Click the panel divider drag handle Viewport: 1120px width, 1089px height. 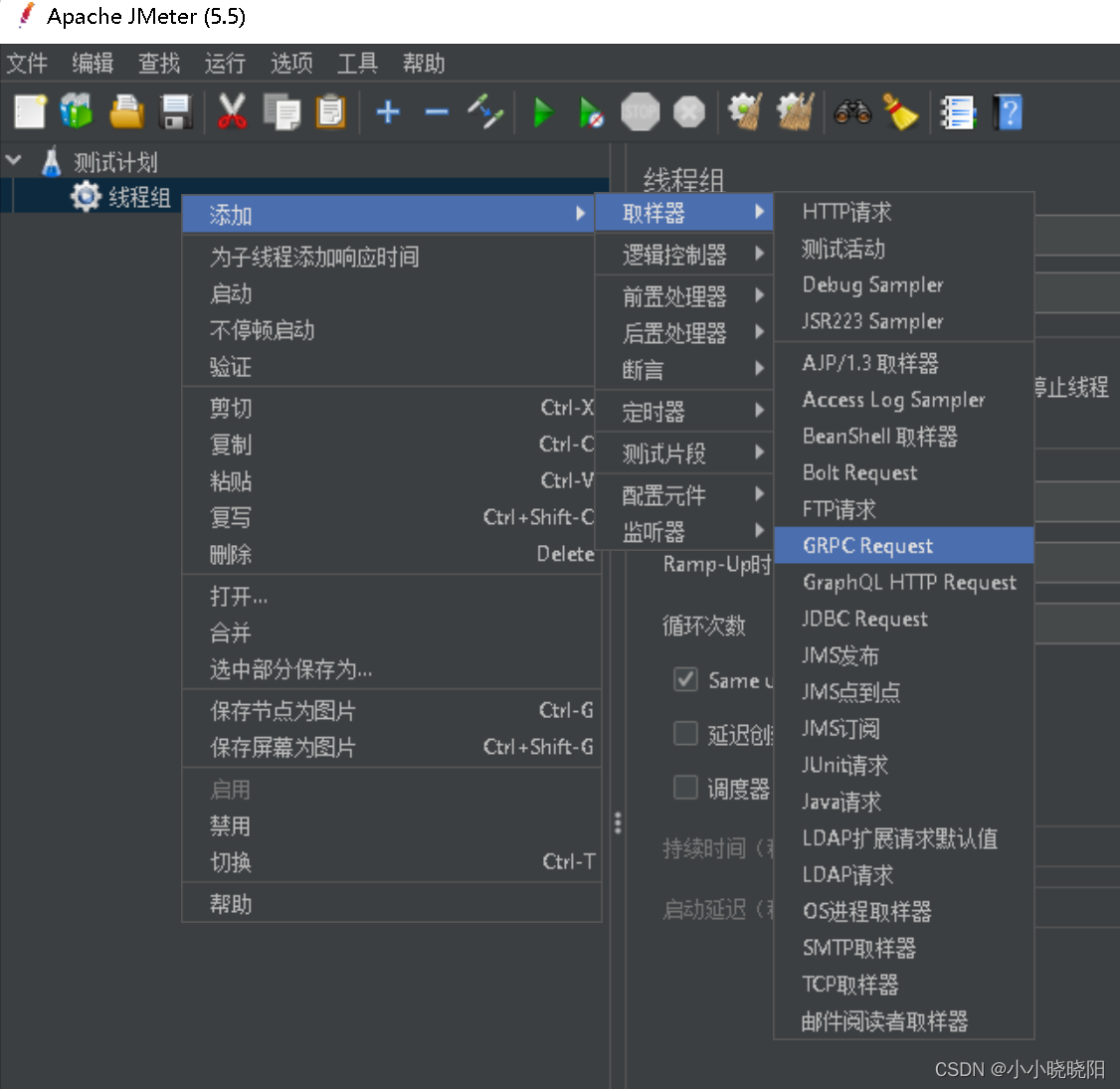(x=618, y=822)
